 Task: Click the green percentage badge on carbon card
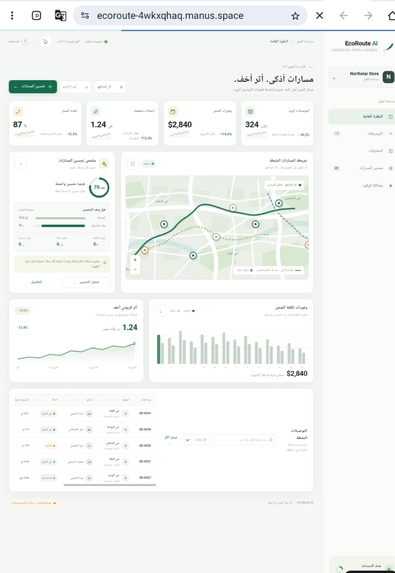click(x=23, y=311)
